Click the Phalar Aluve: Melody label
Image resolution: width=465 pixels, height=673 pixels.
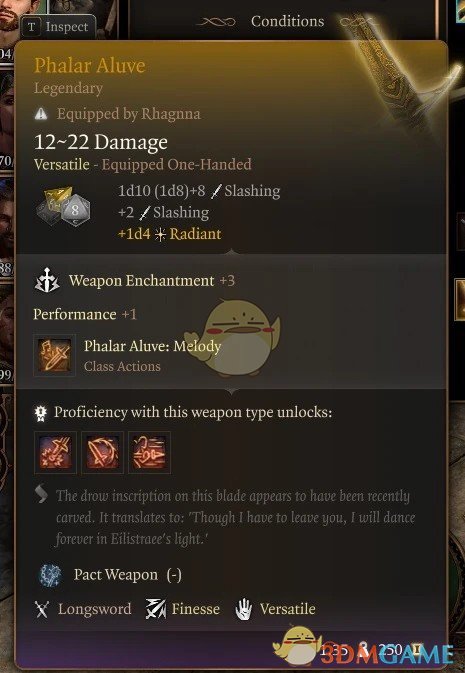point(152,346)
